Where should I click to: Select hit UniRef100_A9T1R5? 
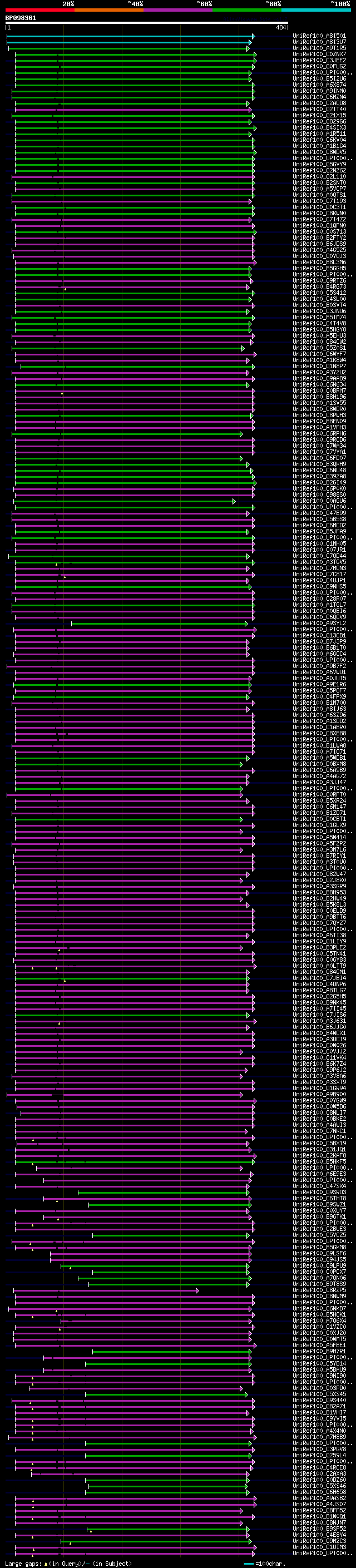click(319, 48)
